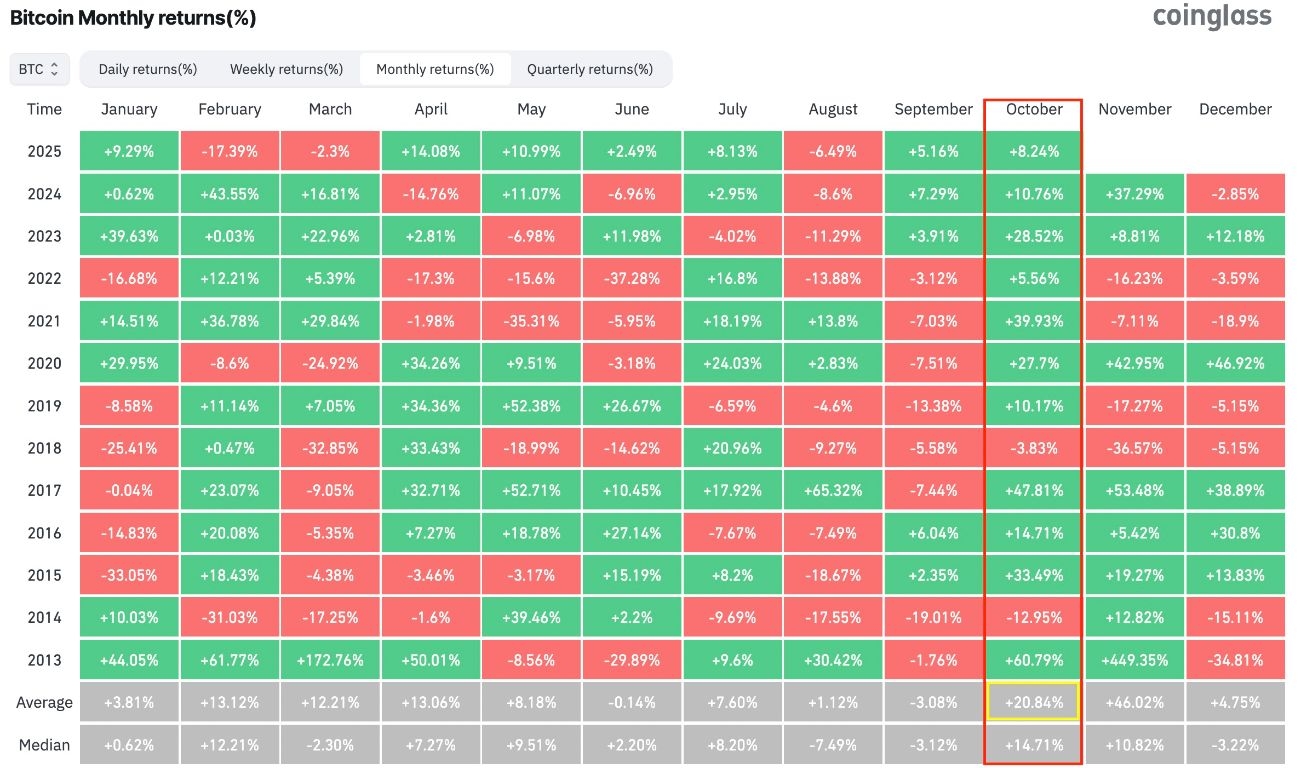Click the Median October value of +14.71%
The image size is (1311, 768).
[1033, 744]
